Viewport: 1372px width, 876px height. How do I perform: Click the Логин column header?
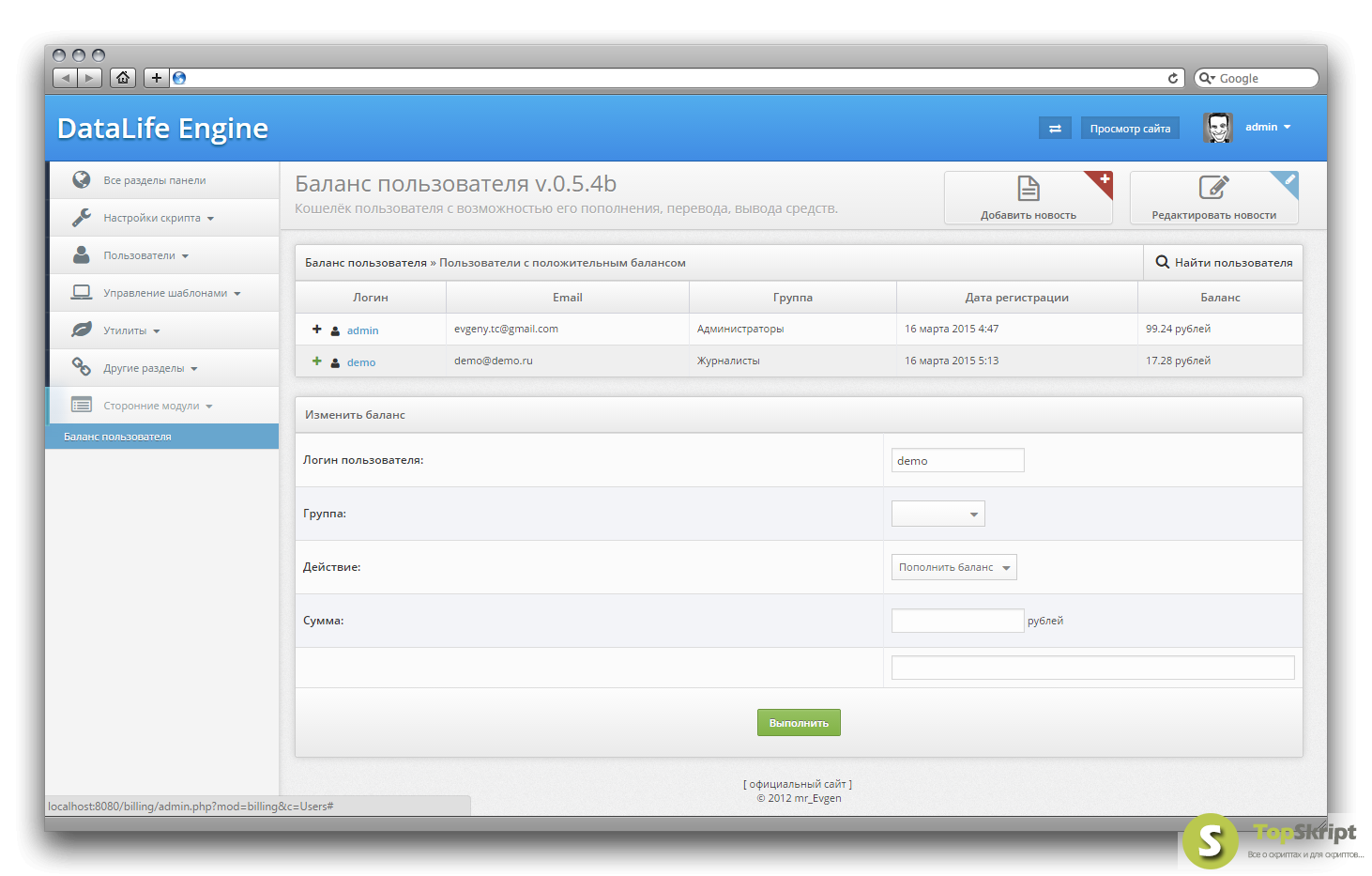coord(371,298)
